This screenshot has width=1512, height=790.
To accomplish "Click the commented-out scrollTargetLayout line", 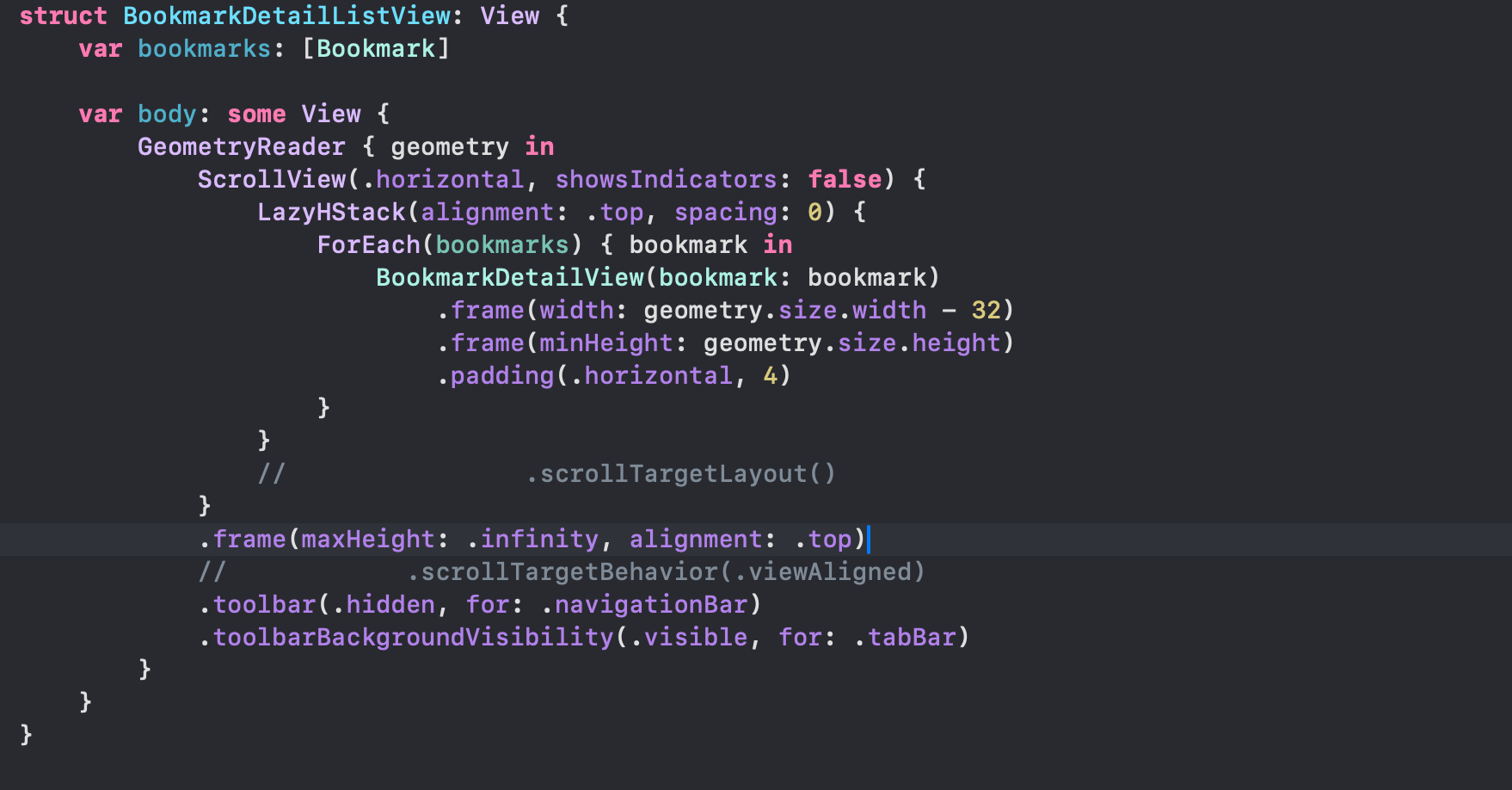I will pos(679,474).
